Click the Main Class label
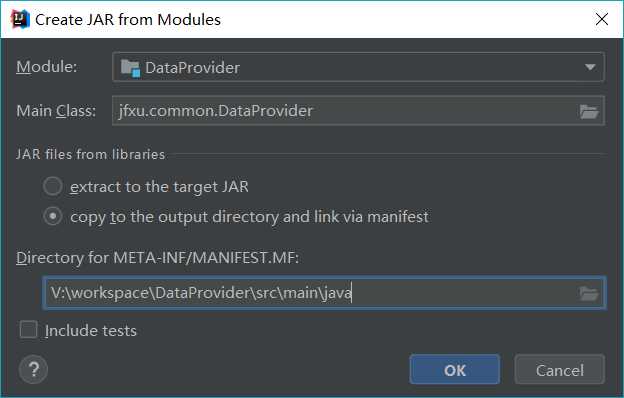Viewport: 624px width, 398px height. pyautogui.click(x=56, y=111)
